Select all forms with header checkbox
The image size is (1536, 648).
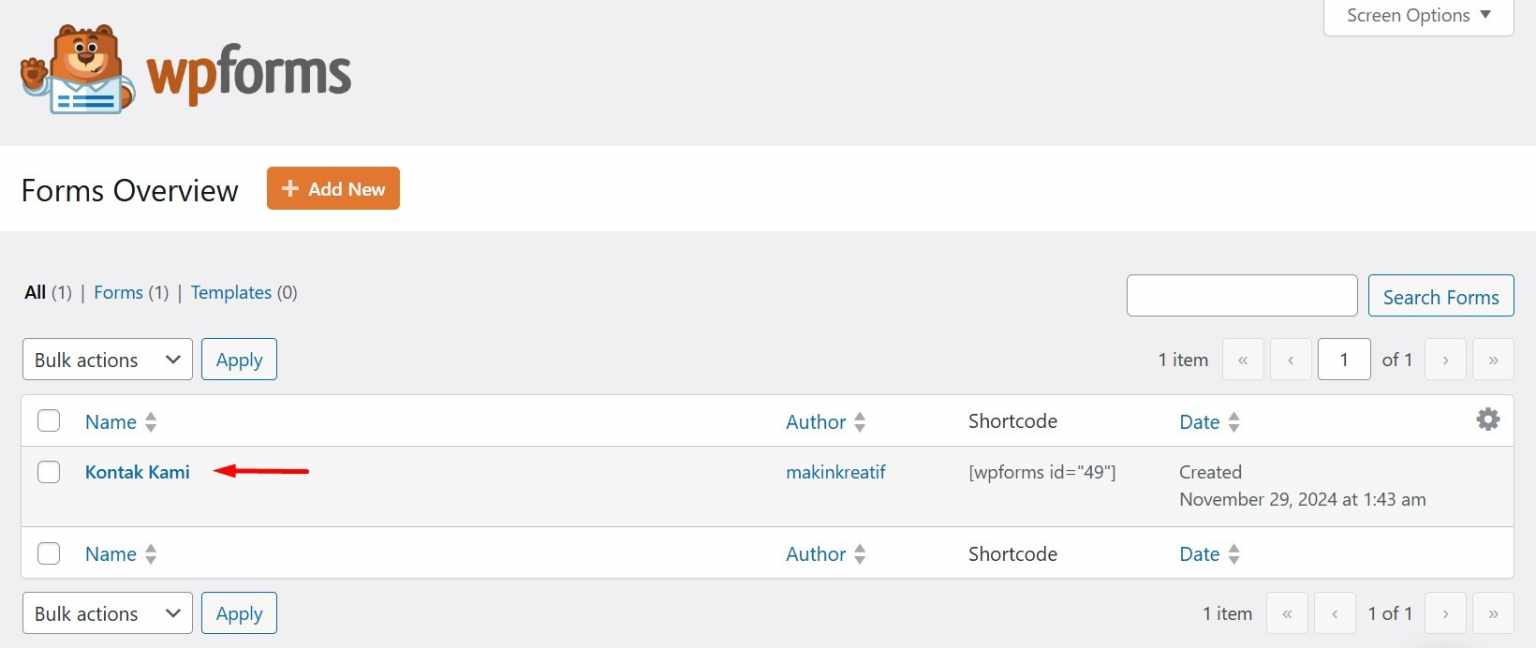click(x=49, y=421)
